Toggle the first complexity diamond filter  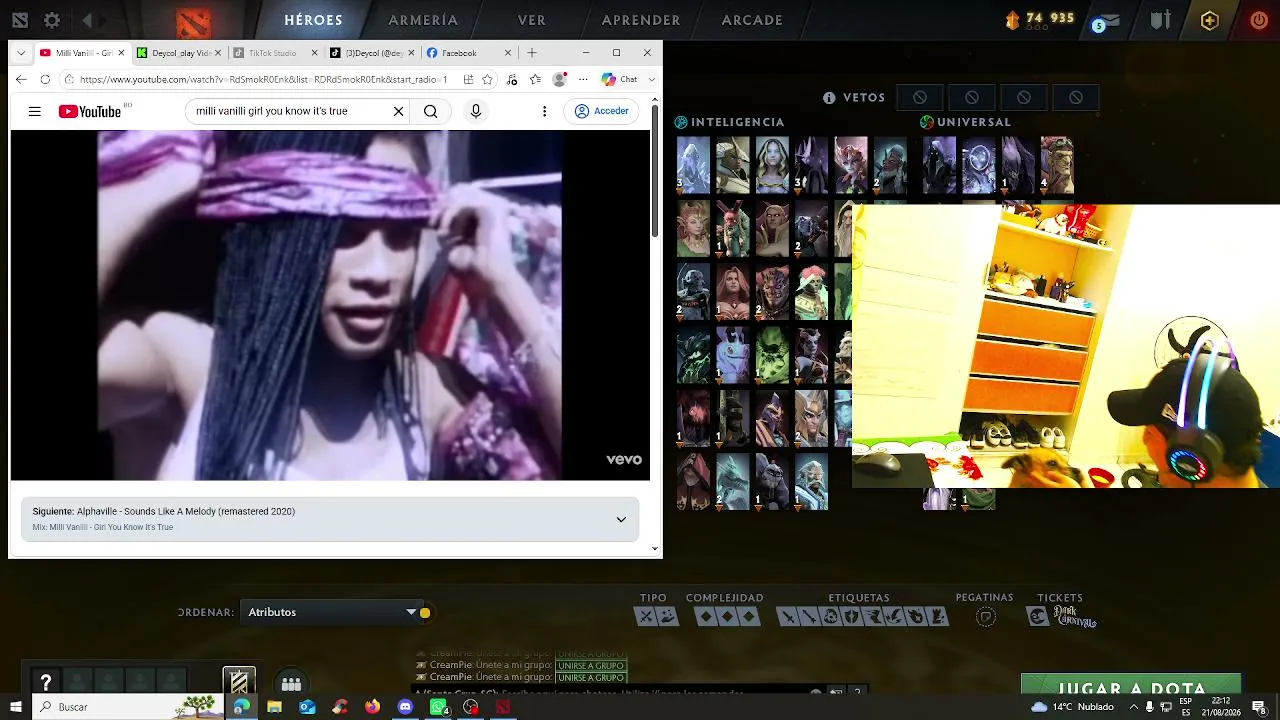tap(705, 617)
